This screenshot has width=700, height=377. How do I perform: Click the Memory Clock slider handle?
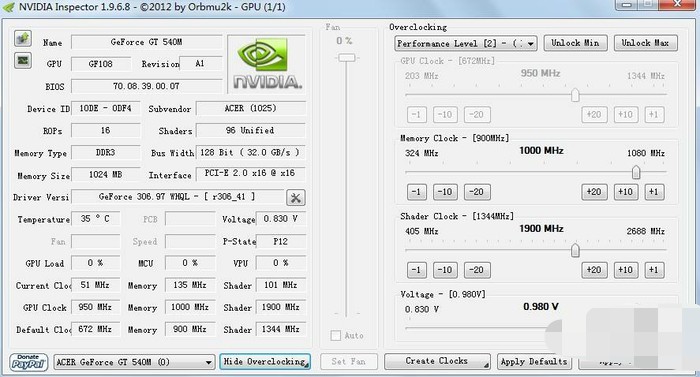tap(636, 172)
